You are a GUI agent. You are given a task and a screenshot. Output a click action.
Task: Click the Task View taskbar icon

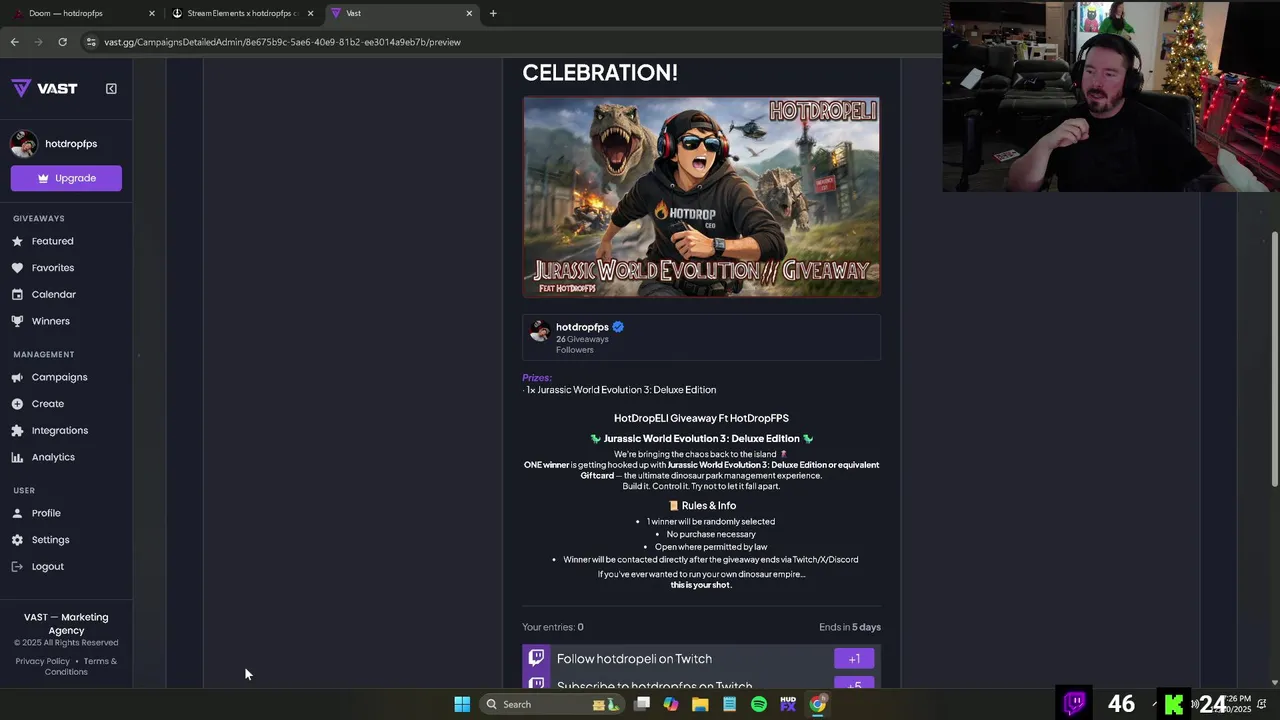click(x=642, y=704)
